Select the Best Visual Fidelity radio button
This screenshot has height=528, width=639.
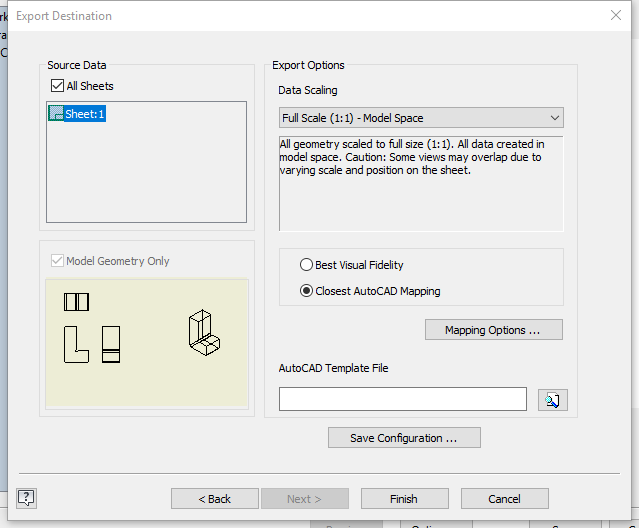point(306,265)
